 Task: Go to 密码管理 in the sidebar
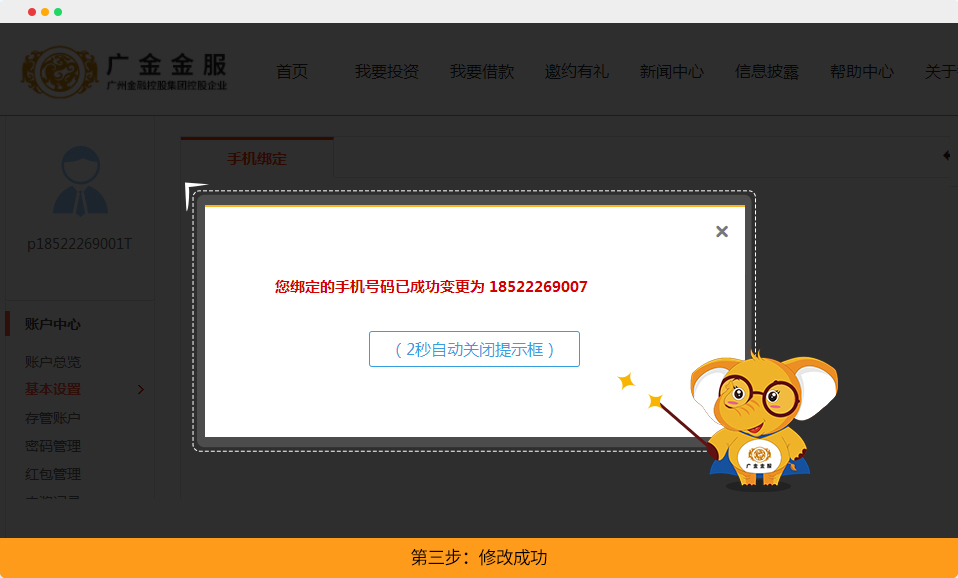(x=53, y=446)
